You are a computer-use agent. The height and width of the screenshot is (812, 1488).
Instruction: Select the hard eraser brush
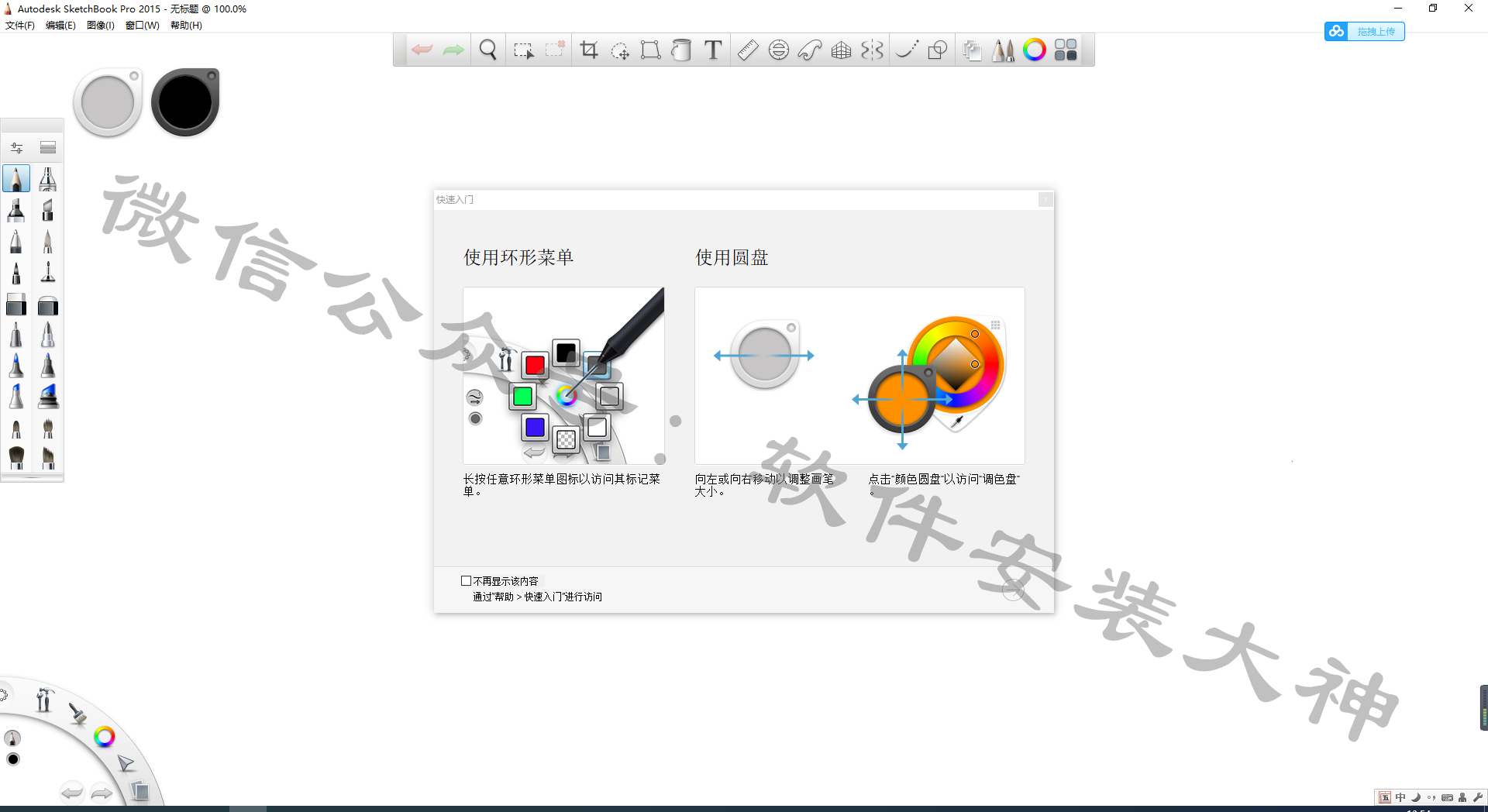[16, 304]
